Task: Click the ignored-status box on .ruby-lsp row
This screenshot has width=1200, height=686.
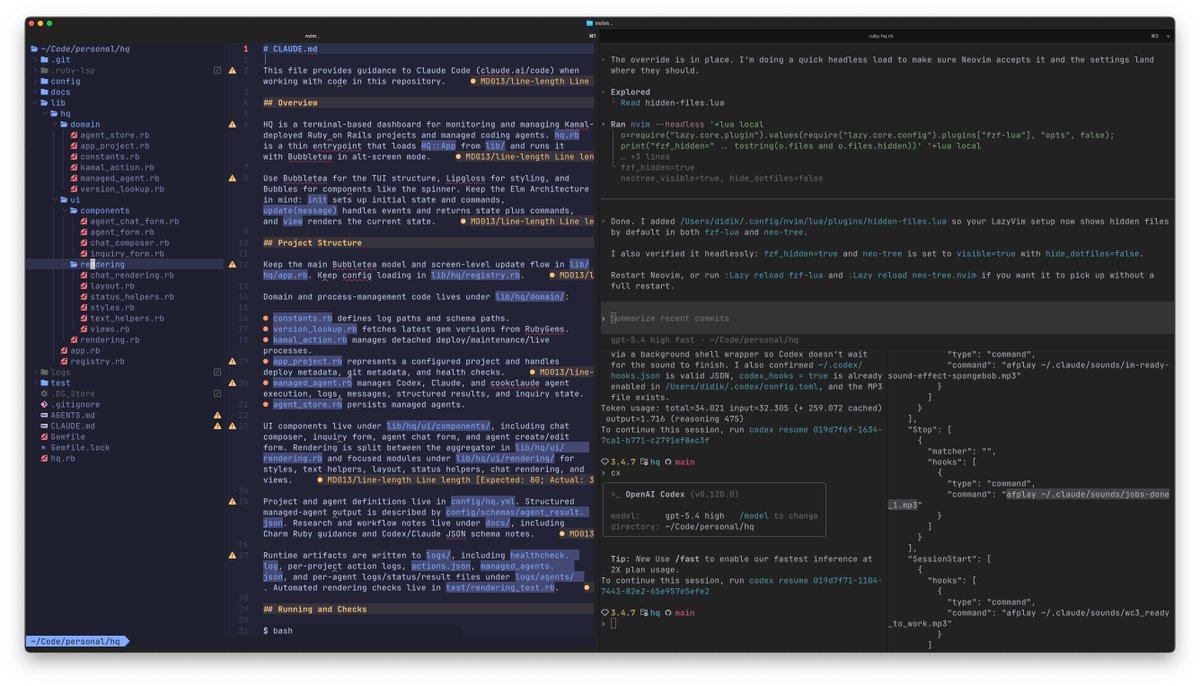Action: [217, 70]
